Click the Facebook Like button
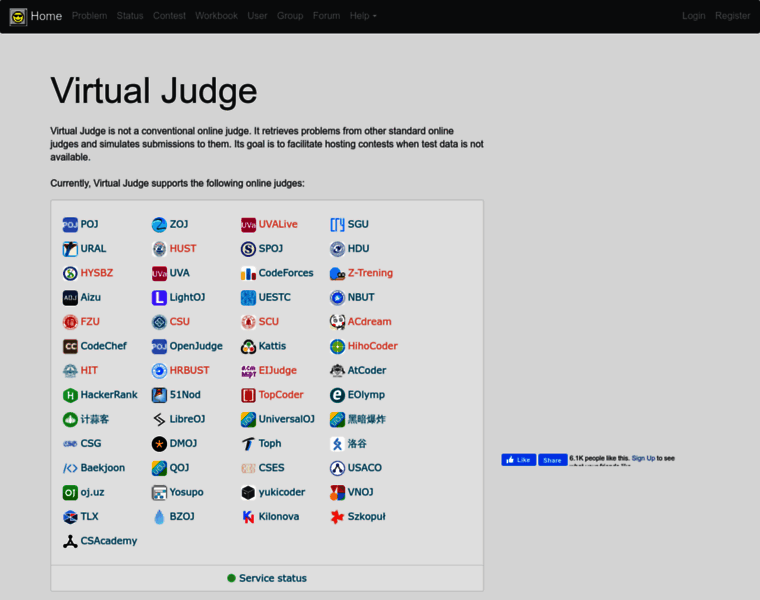Image resolution: width=760 pixels, height=600 pixels. point(519,460)
